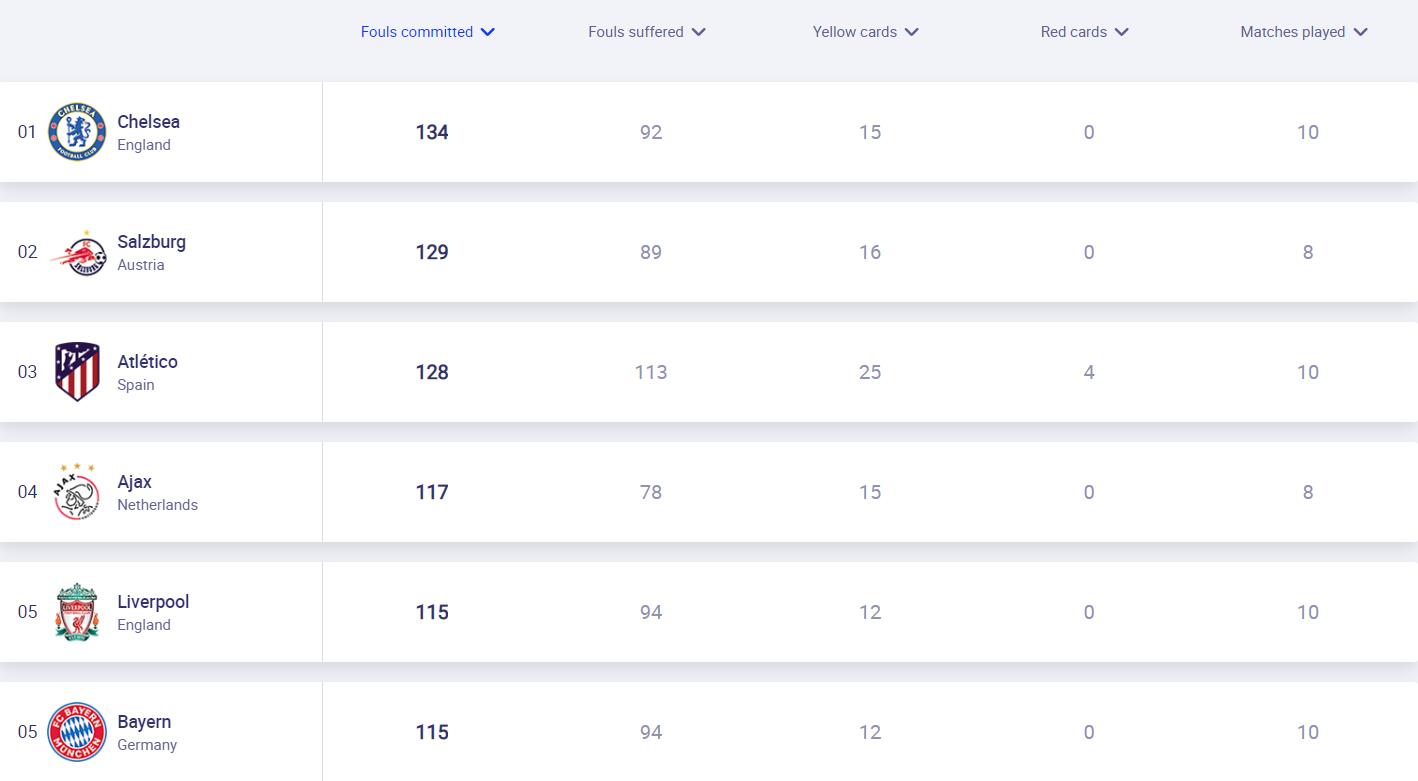Select Liverpool's 12 yellow cards value
This screenshot has height=781, width=1418.
pyautogui.click(x=870, y=612)
